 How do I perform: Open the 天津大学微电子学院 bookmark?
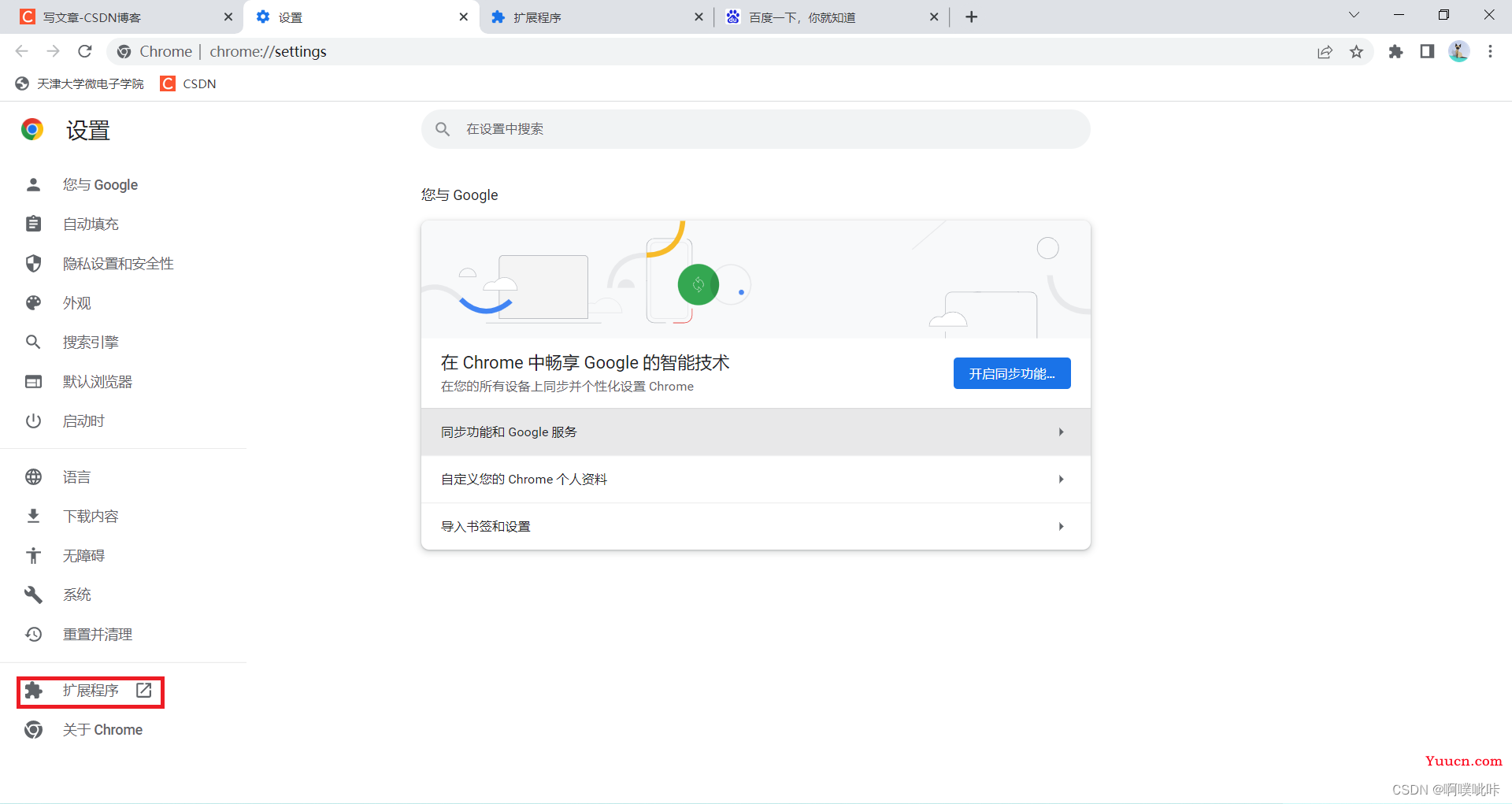(x=80, y=83)
